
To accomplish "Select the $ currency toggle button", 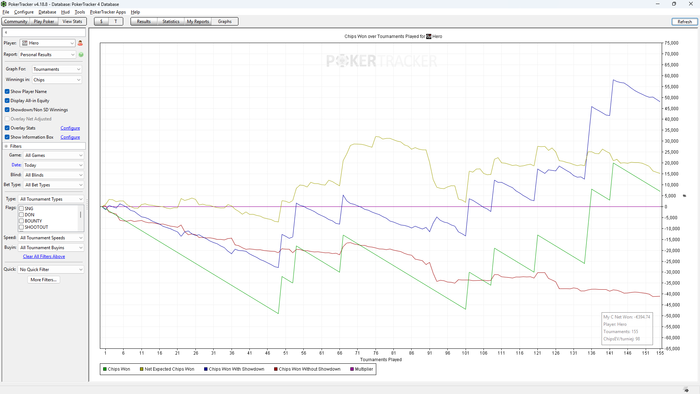I will (x=101, y=21).
